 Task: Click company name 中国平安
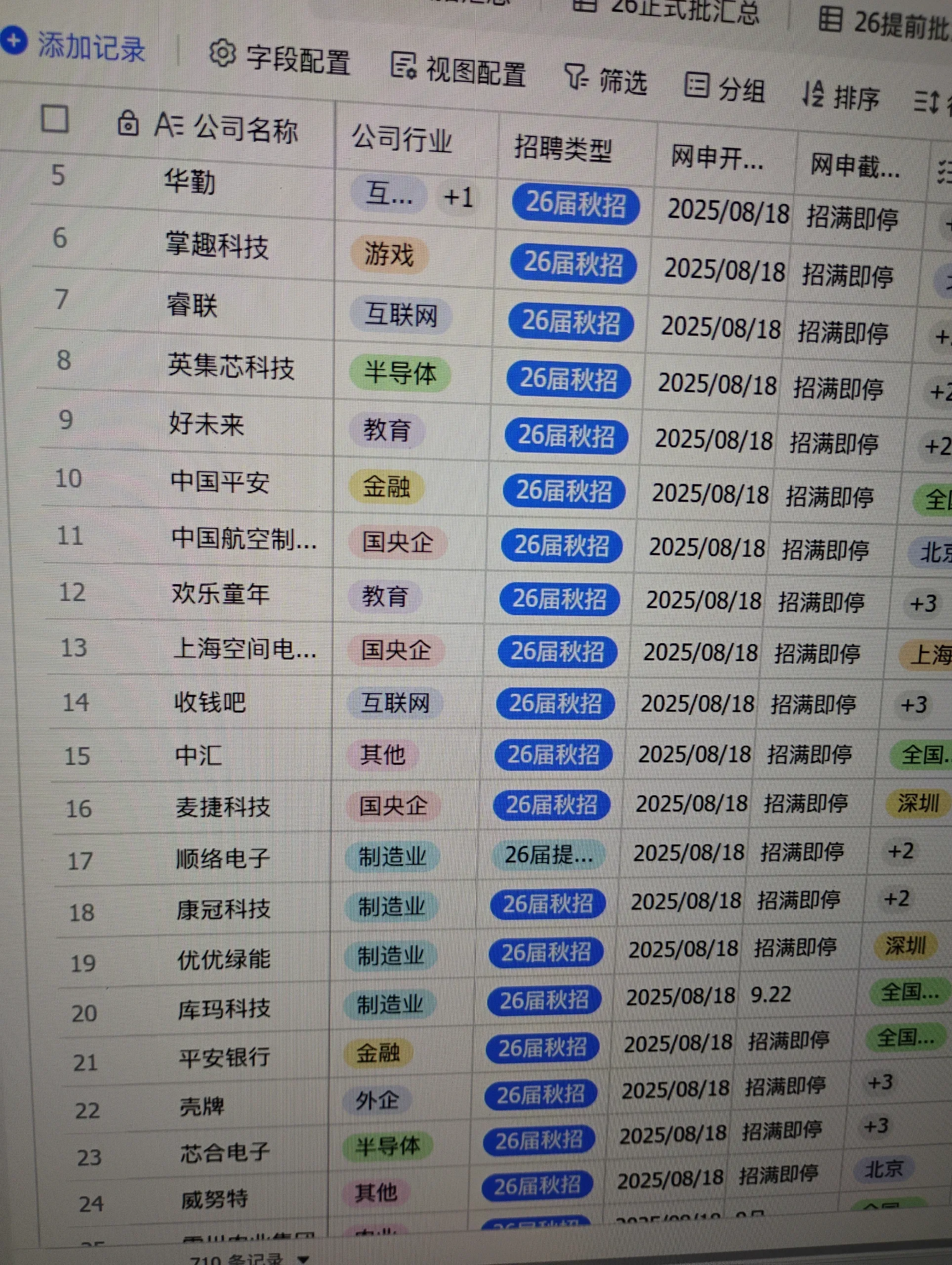(219, 481)
